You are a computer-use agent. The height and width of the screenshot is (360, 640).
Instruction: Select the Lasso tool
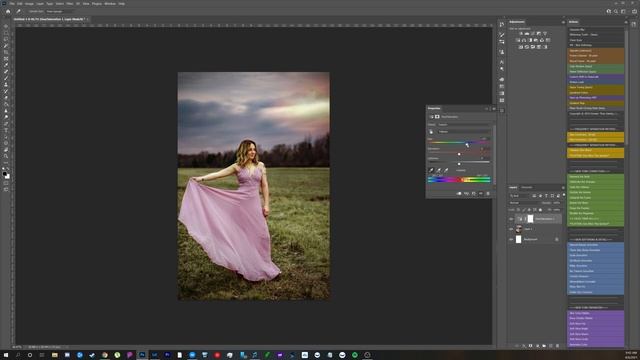click(6, 39)
